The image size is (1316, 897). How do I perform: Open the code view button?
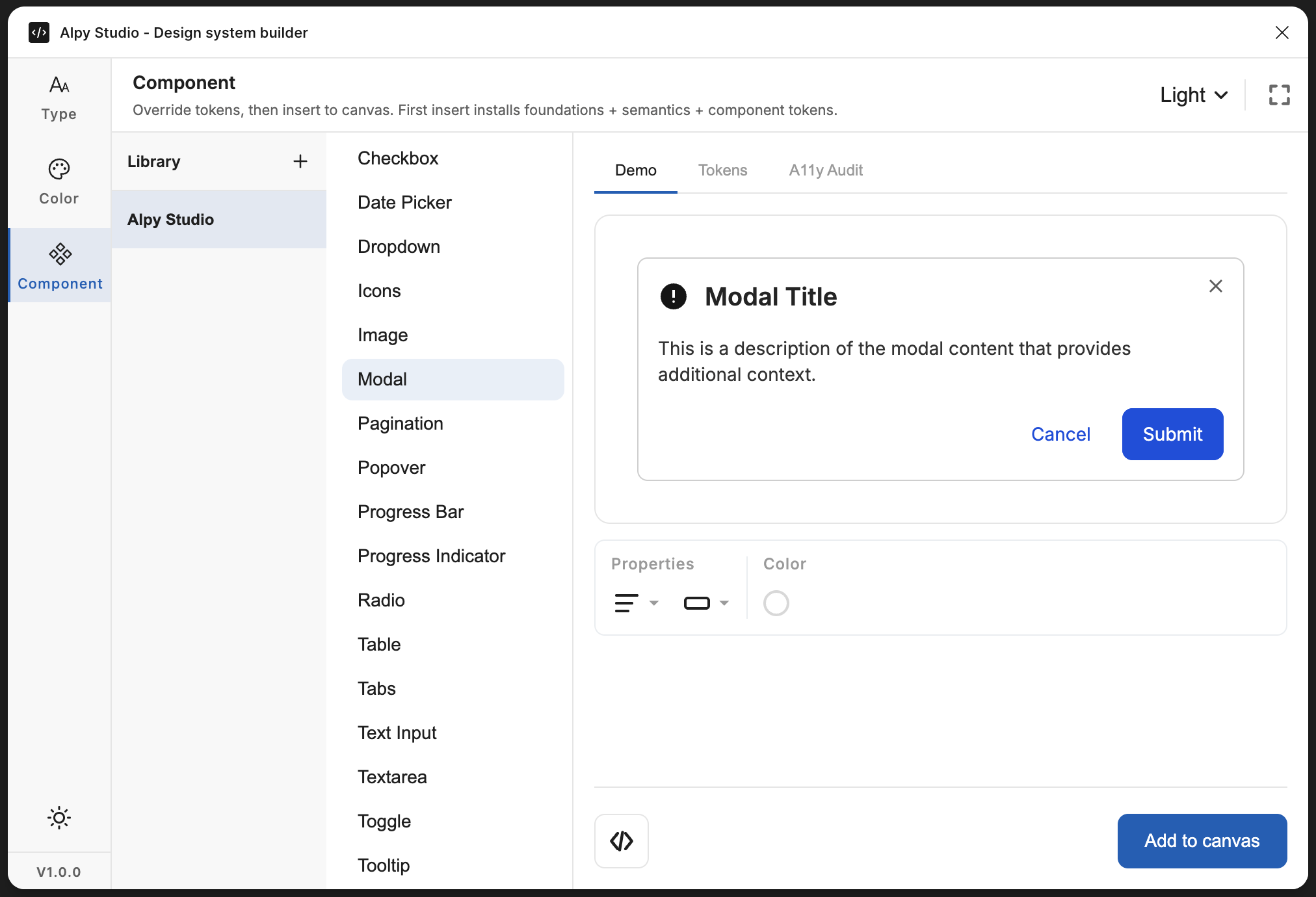(621, 841)
